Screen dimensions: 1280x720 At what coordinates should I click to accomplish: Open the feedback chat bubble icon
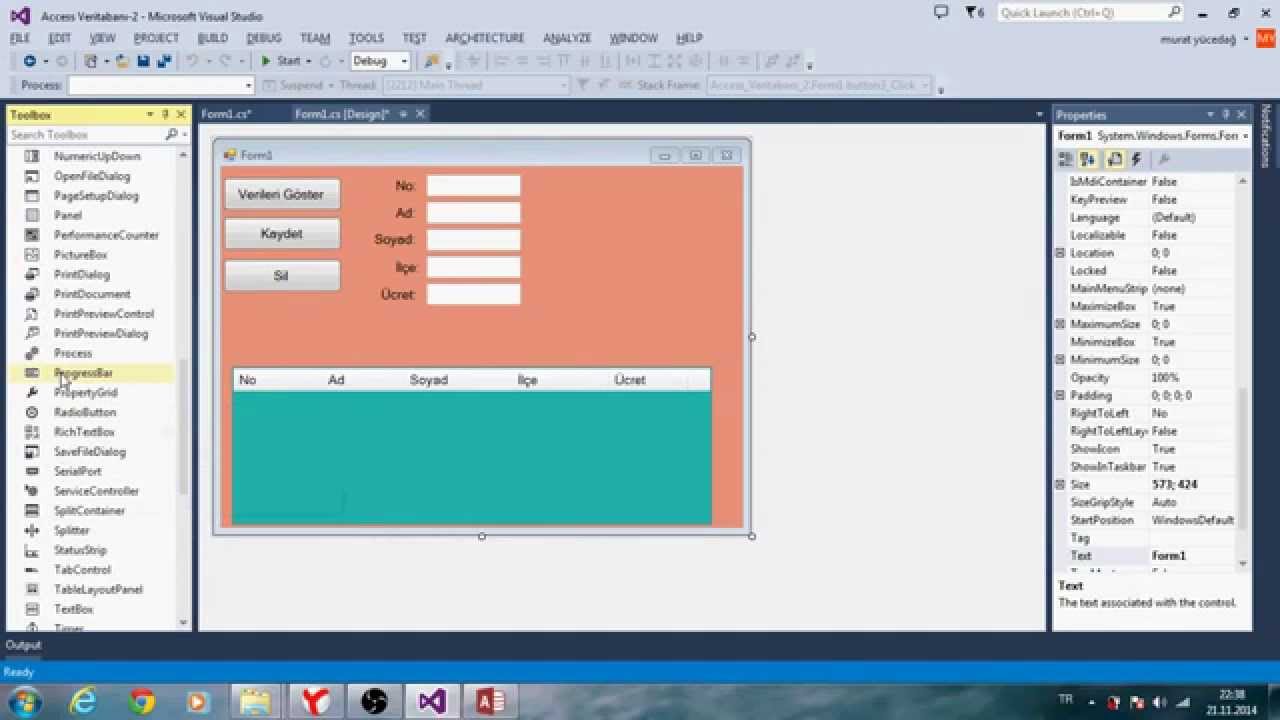(x=940, y=13)
